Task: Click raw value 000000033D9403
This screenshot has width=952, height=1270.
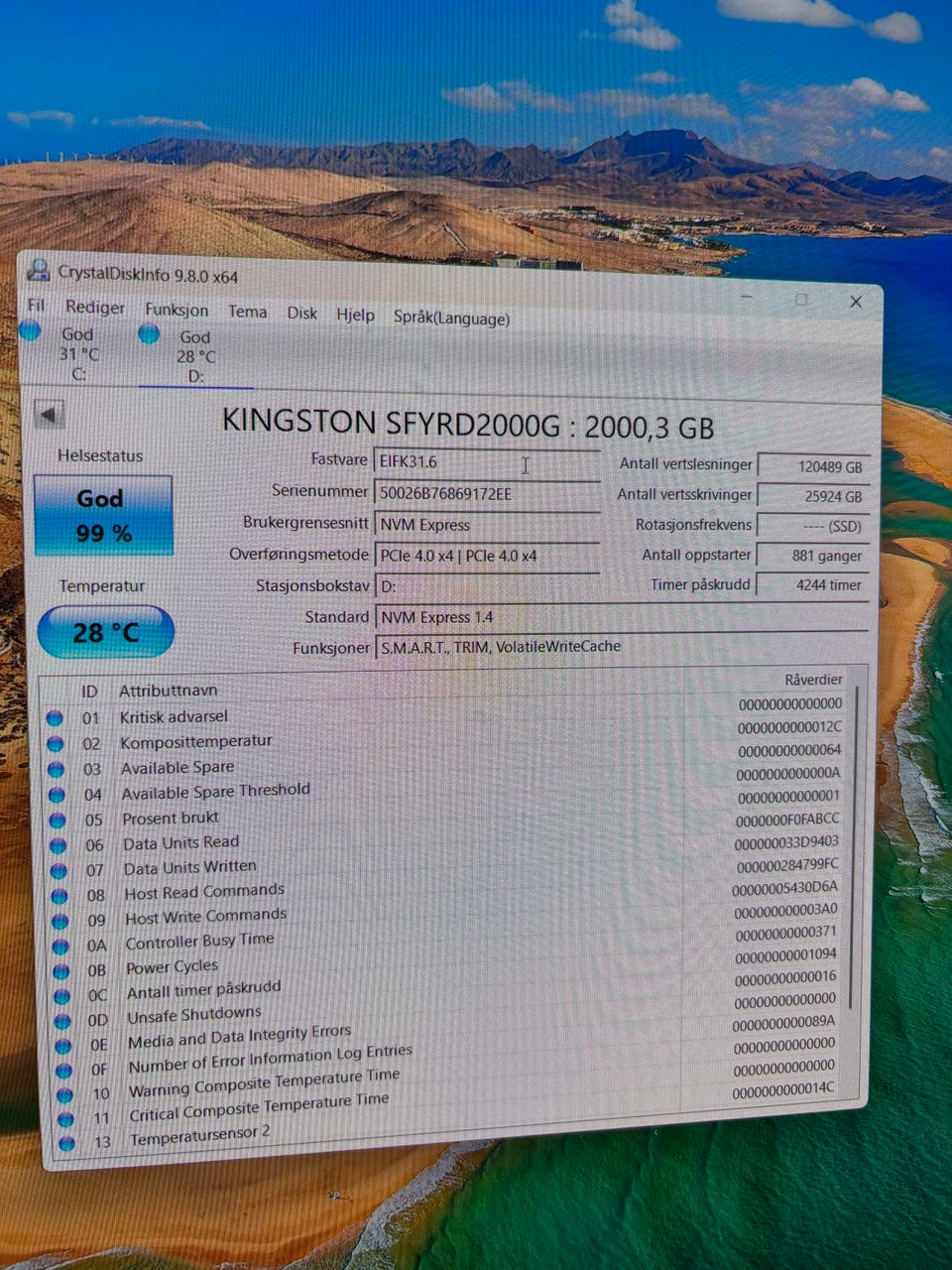Action: click(x=786, y=842)
